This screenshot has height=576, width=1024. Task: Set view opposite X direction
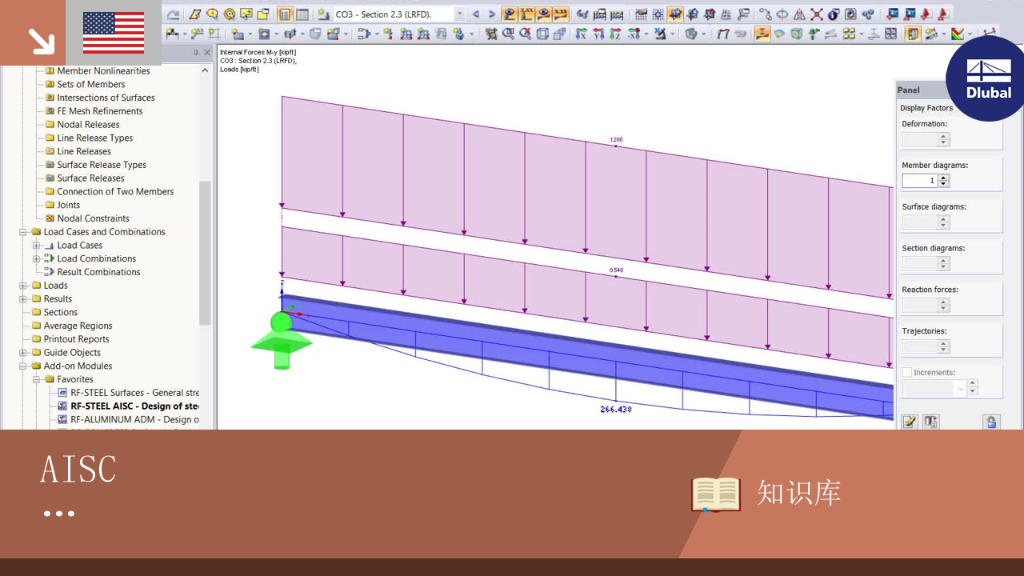click(633, 34)
